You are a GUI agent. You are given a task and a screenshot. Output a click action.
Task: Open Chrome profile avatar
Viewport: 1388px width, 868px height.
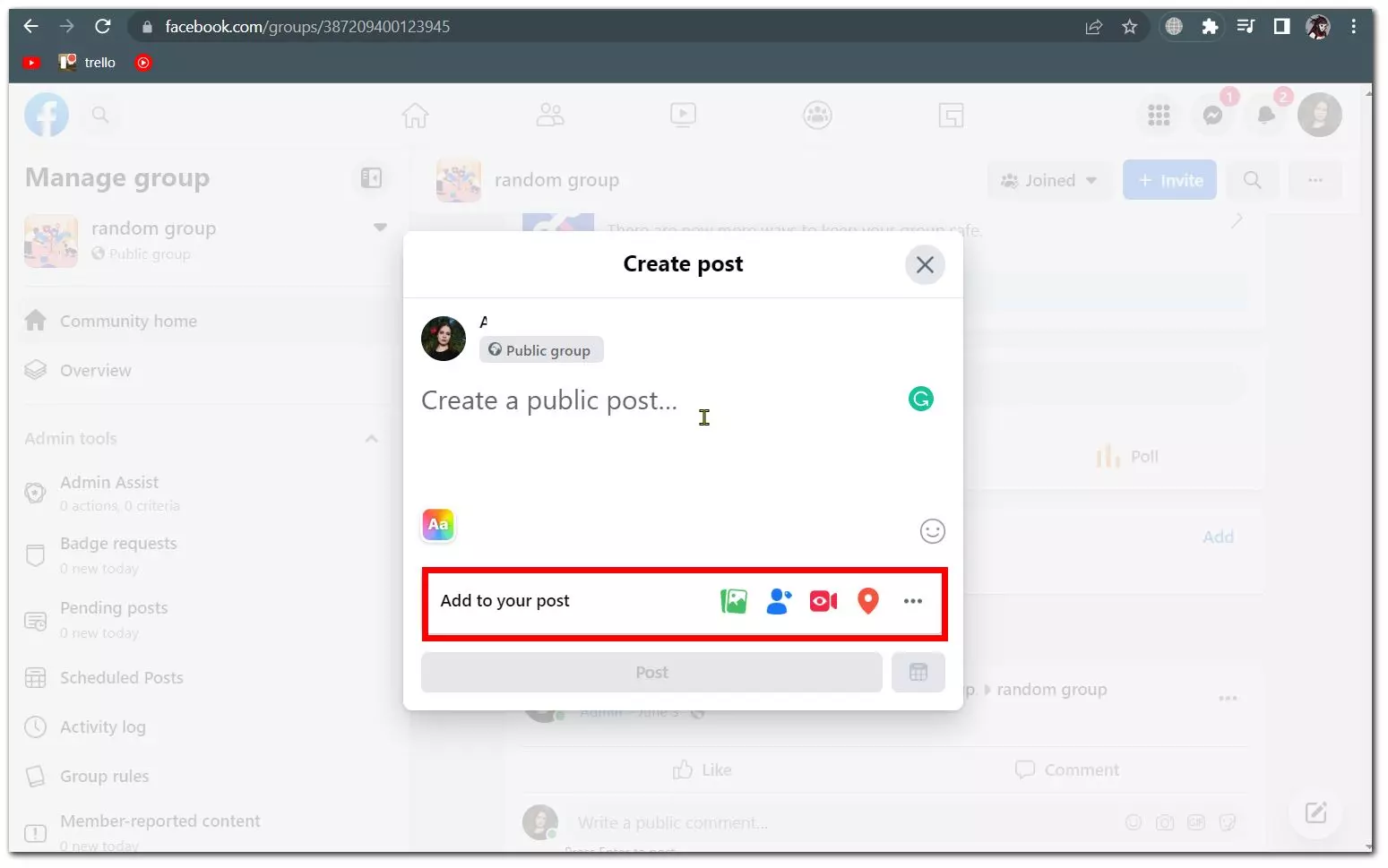(1318, 27)
